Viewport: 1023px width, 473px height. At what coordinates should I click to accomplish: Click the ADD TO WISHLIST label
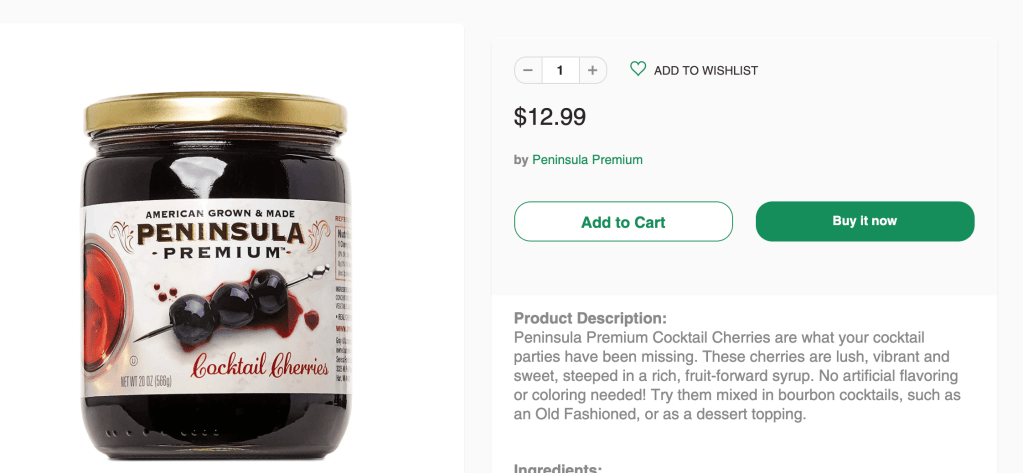click(706, 71)
